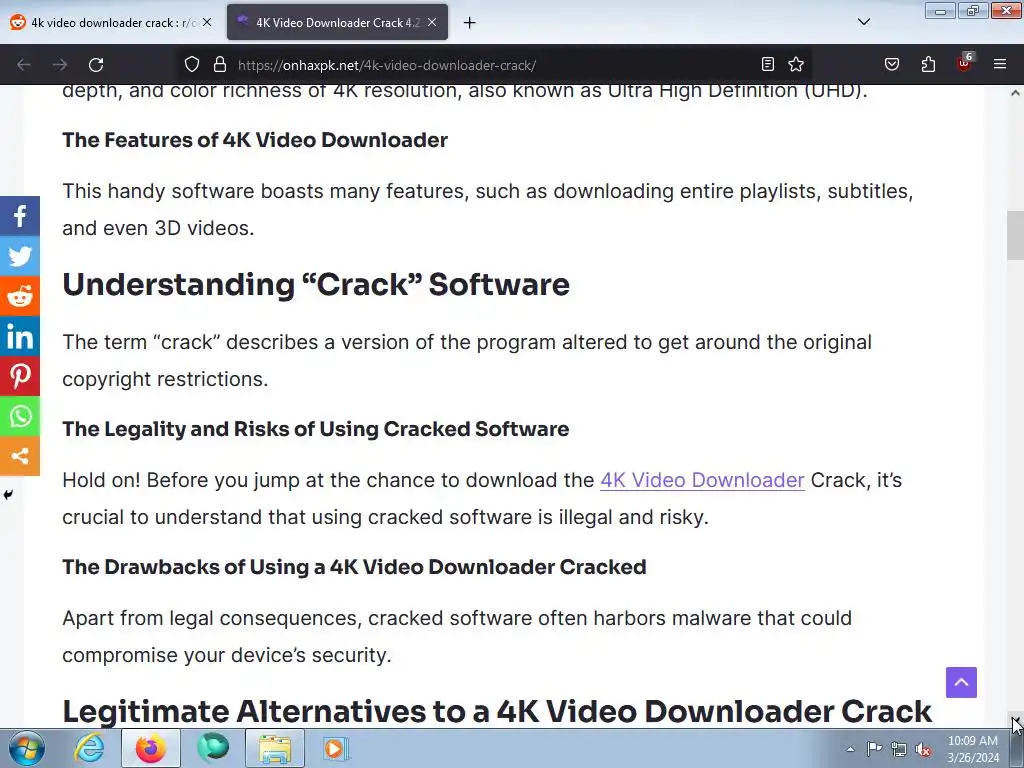Screen dimensions: 1024x768
Task: Open tracking protection shield icon
Action: click(x=191, y=65)
